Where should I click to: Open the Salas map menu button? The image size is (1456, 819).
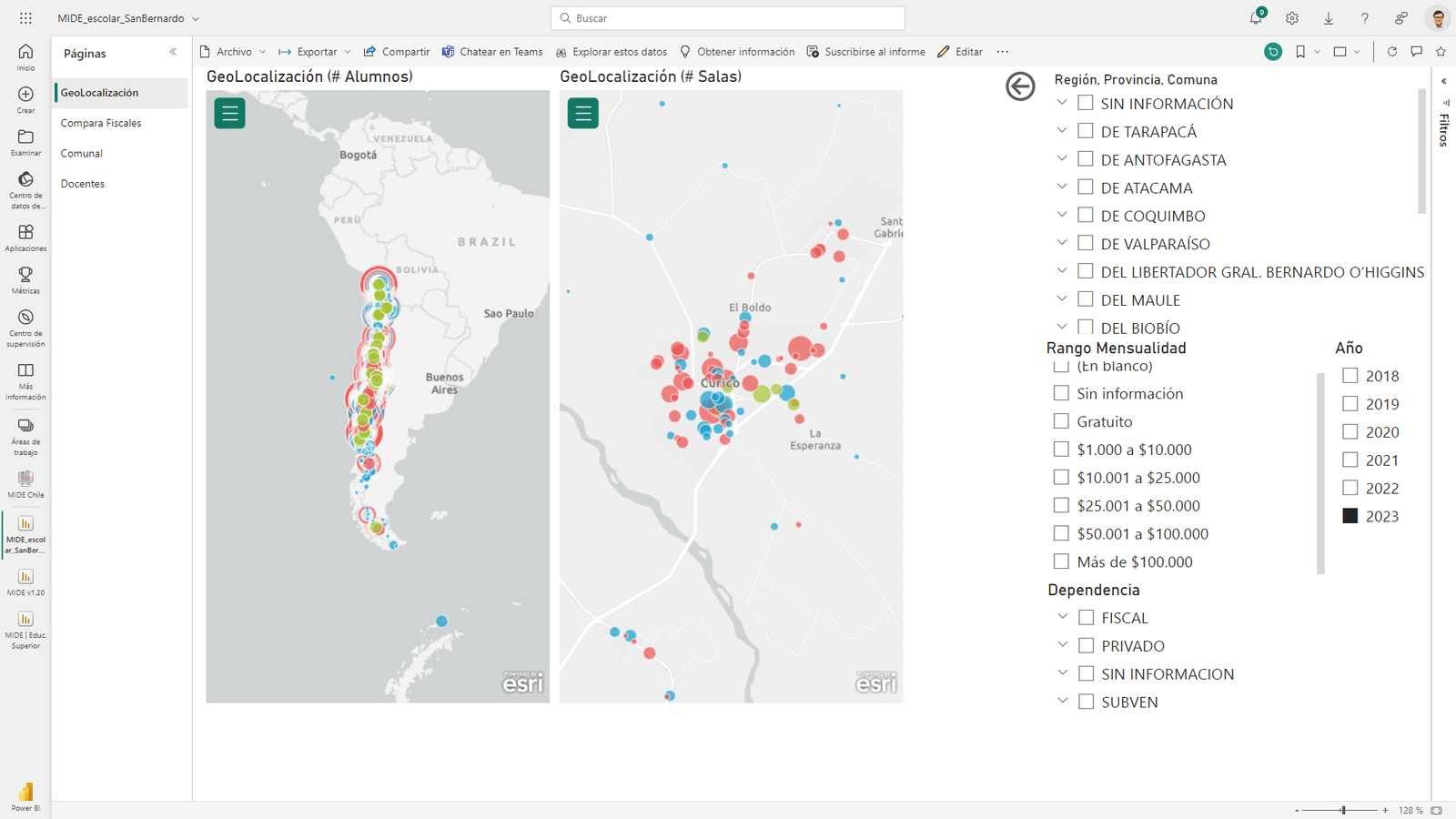(x=583, y=114)
